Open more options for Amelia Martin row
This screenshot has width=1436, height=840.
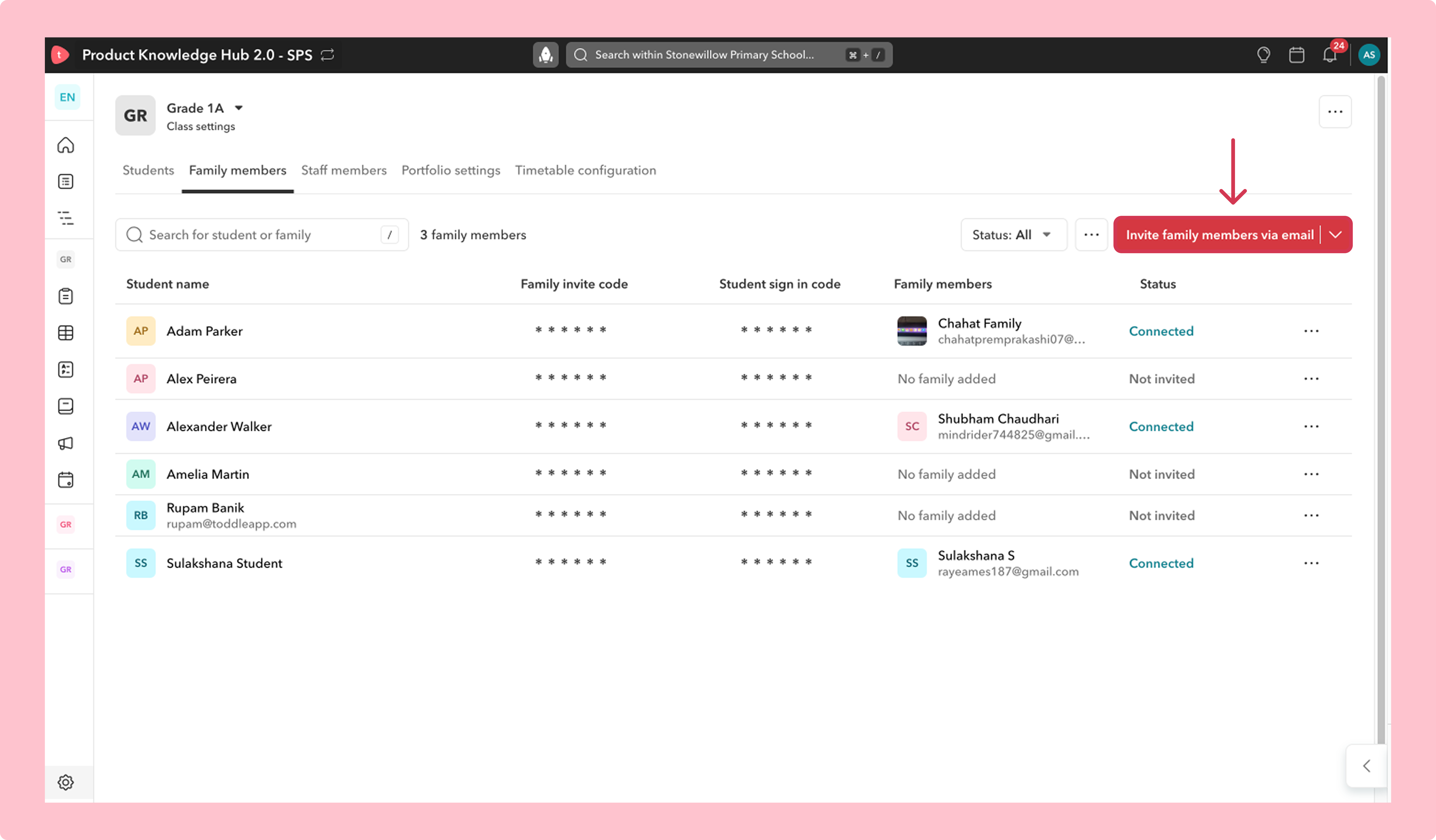click(1311, 474)
